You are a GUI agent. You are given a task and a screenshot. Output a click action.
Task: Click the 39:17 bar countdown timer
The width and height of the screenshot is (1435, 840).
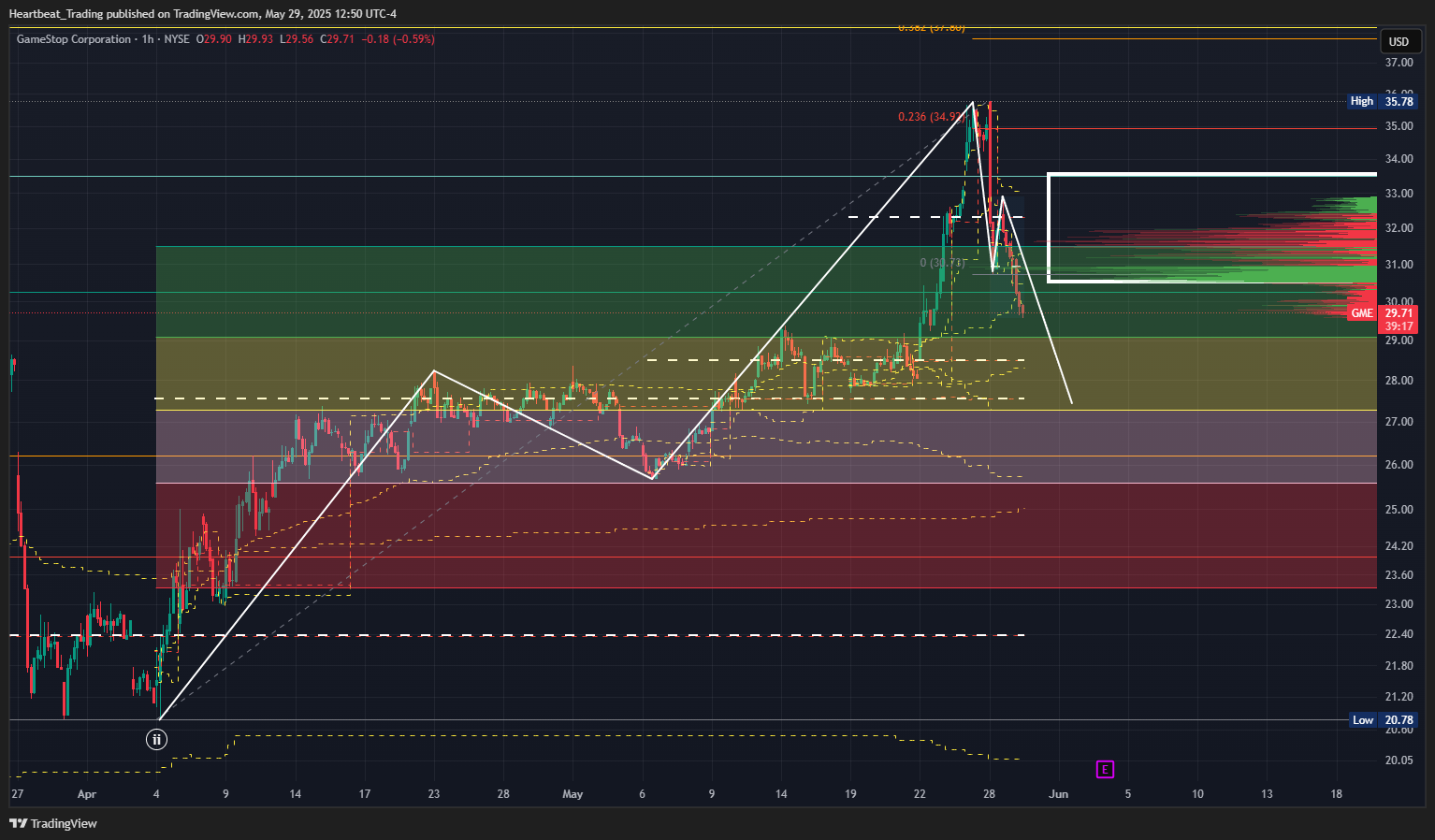1399,326
